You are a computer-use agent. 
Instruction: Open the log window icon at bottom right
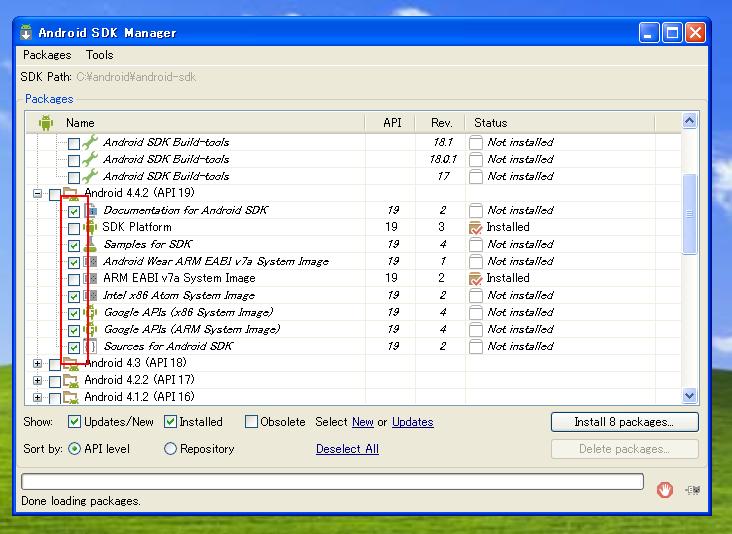click(x=693, y=490)
